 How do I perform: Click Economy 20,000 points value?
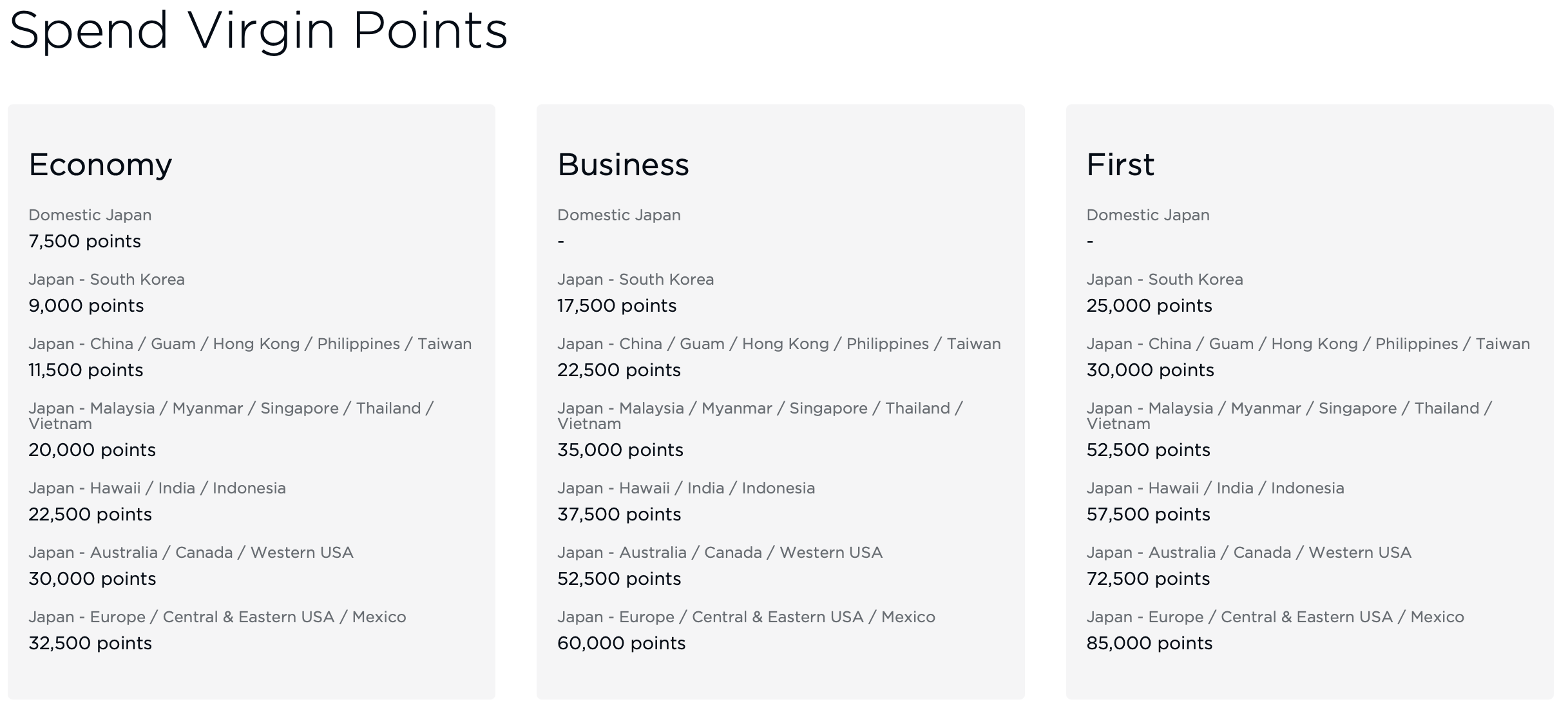point(92,450)
